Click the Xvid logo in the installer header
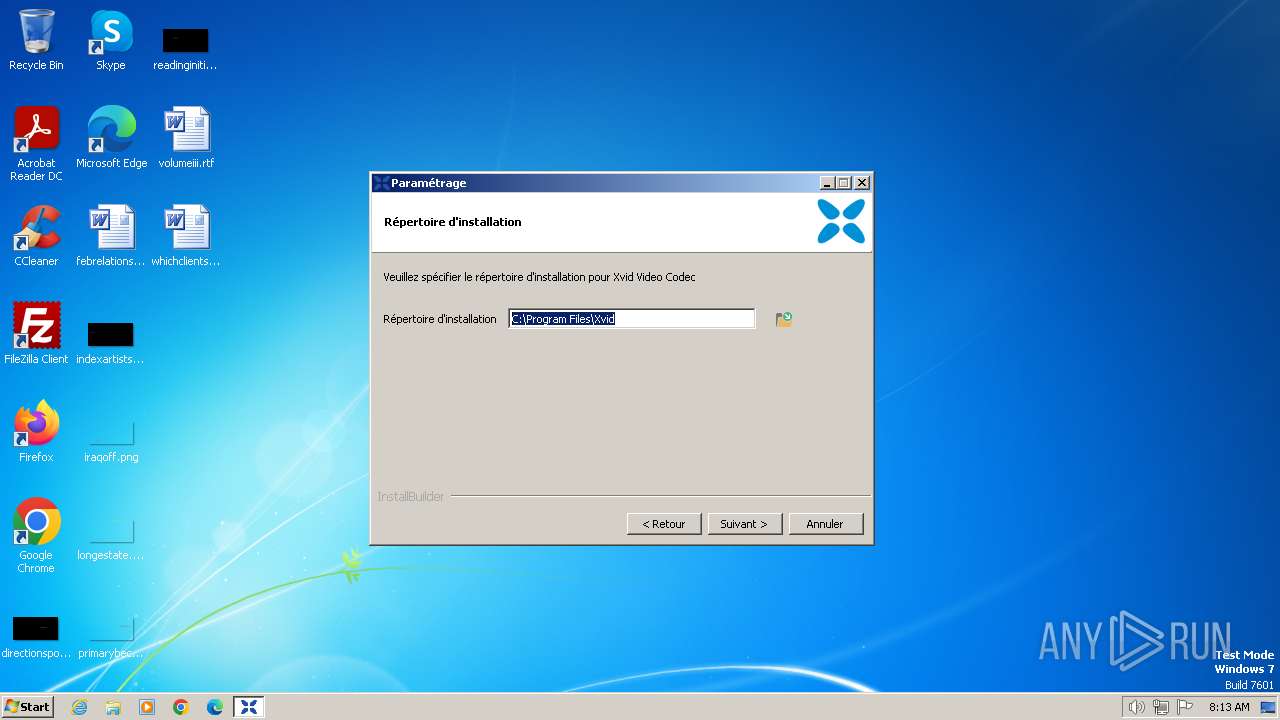Image resolution: width=1280 pixels, height=720 pixels. 841,221
